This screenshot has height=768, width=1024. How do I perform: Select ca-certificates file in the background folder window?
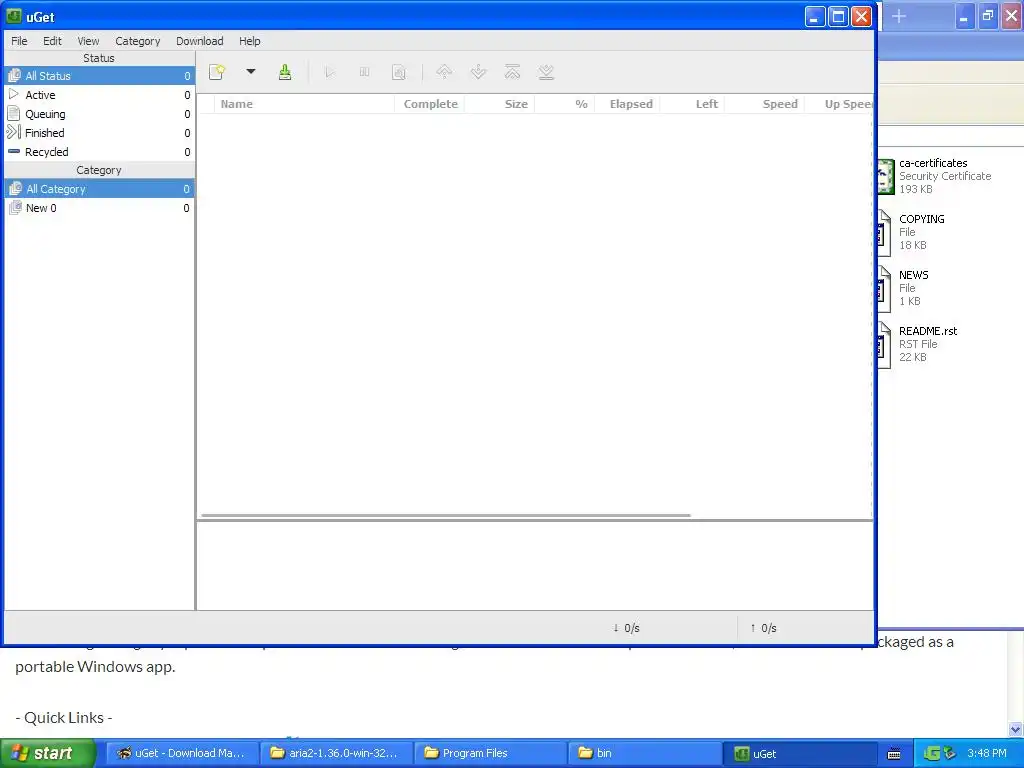934,176
